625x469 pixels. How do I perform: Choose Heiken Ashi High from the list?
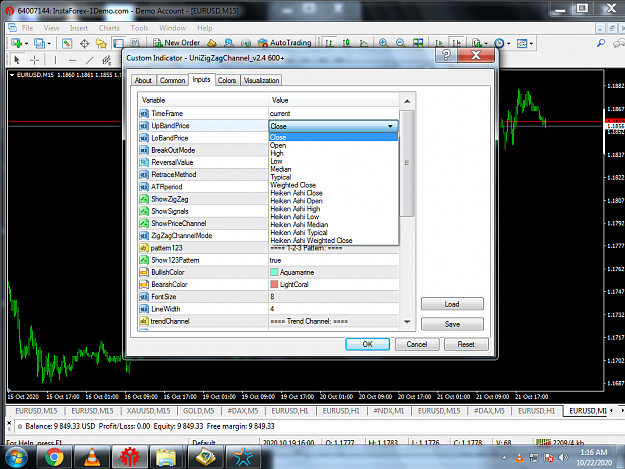pos(334,209)
